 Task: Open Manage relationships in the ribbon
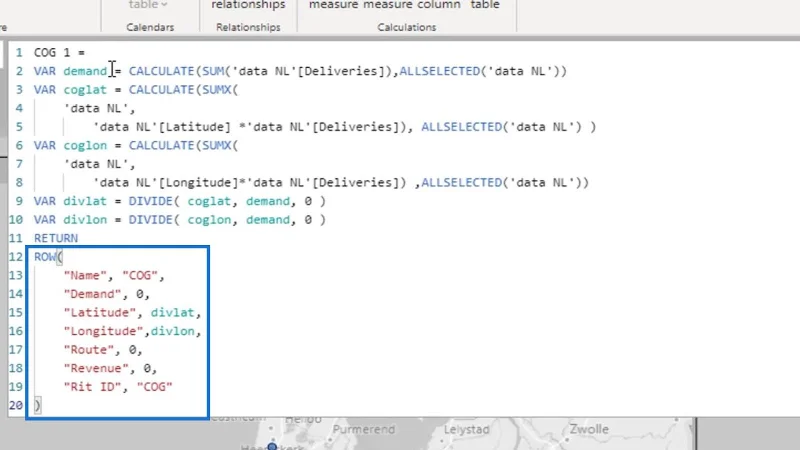248,5
